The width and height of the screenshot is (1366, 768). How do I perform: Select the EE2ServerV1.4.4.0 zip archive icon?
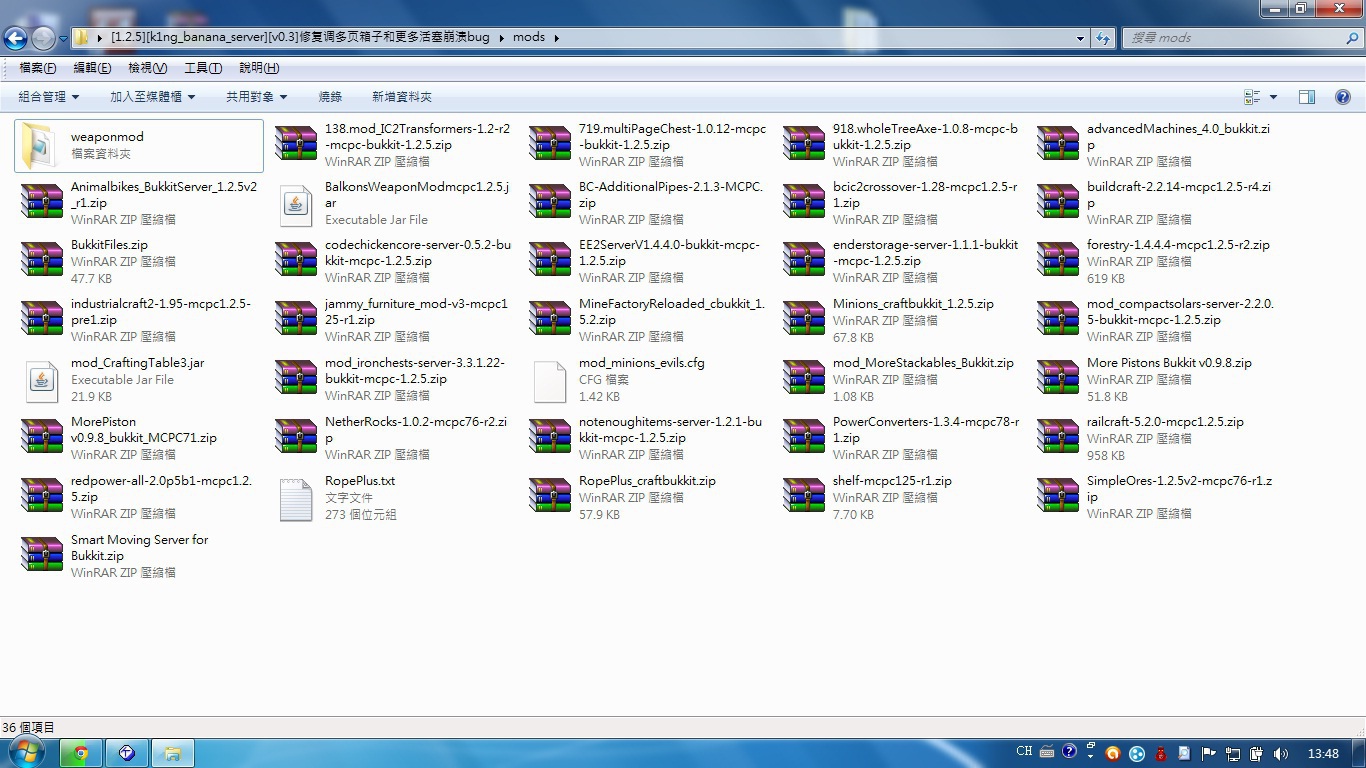(549, 261)
